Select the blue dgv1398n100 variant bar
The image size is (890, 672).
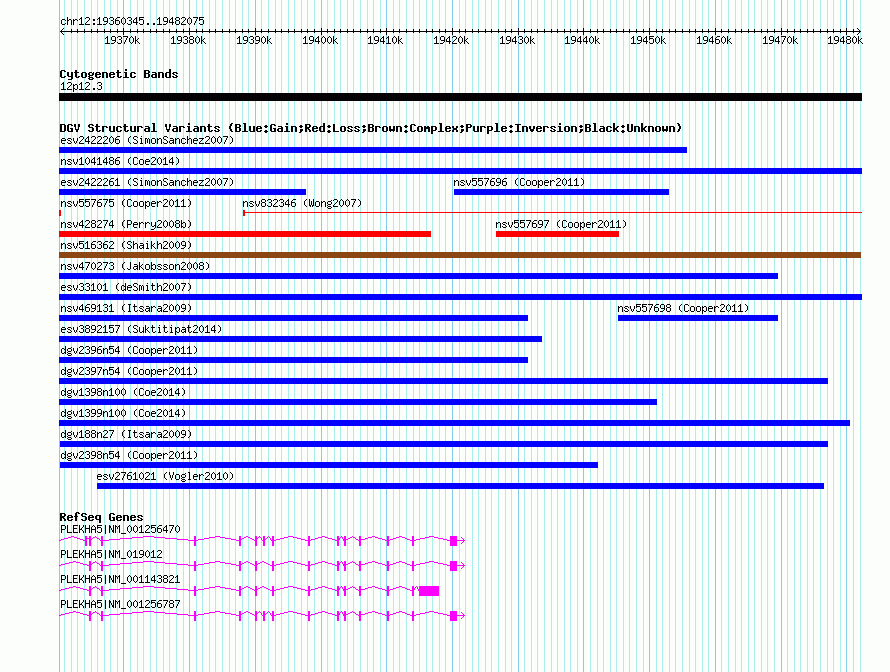(x=358, y=402)
